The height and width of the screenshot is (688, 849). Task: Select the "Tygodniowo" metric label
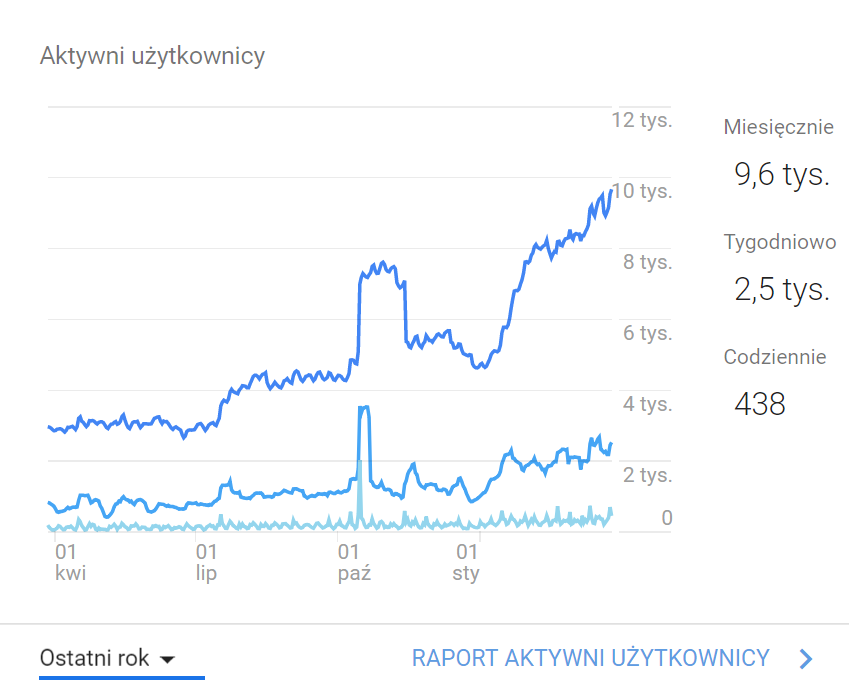pos(780,242)
